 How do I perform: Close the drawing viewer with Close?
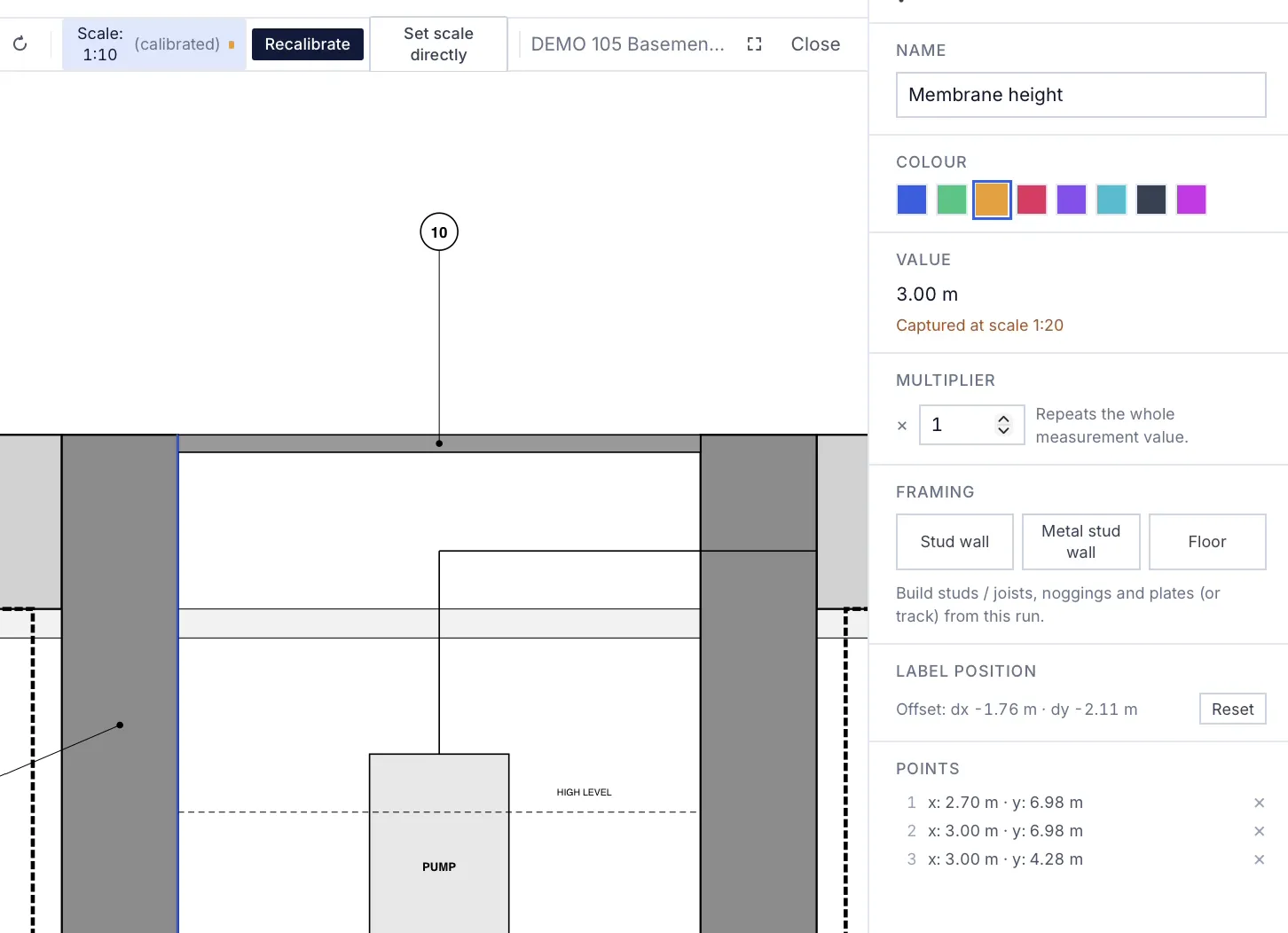tap(815, 44)
